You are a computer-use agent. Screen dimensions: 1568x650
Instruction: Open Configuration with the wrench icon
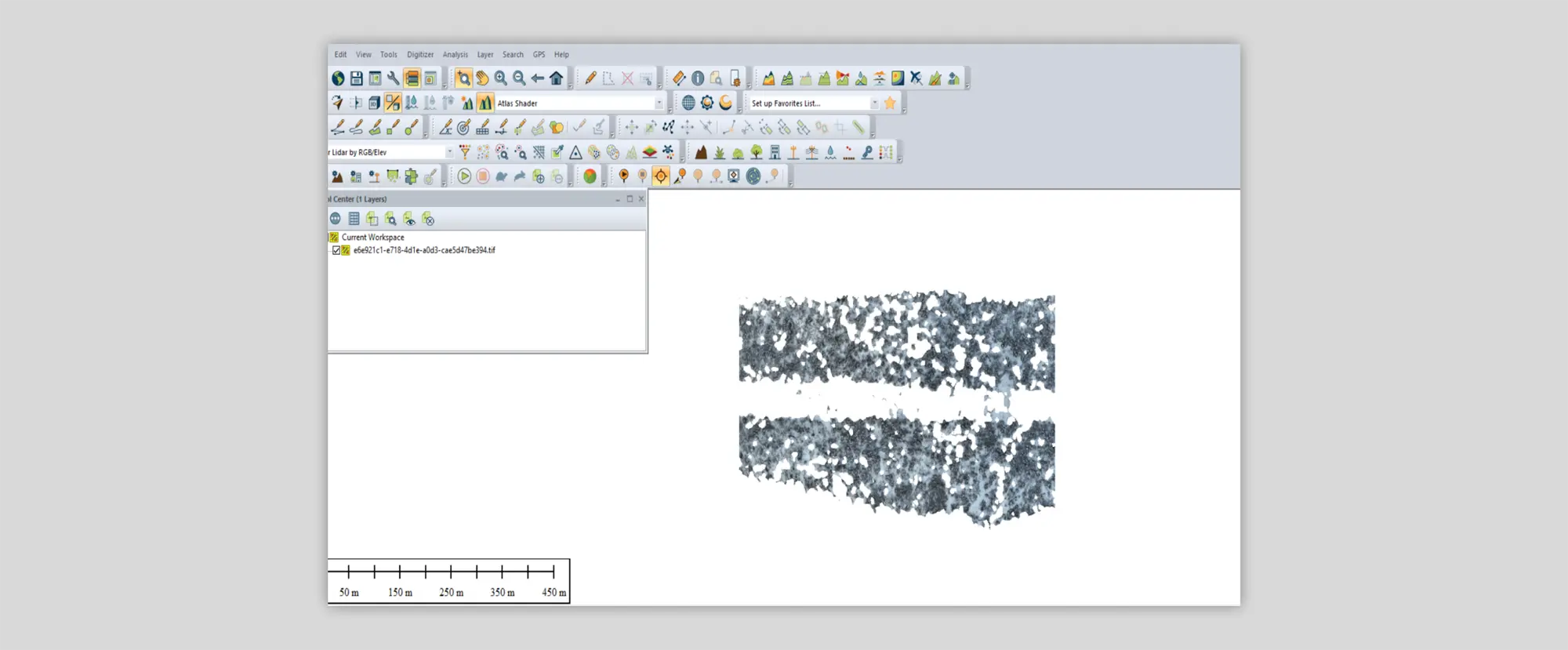tap(394, 78)
